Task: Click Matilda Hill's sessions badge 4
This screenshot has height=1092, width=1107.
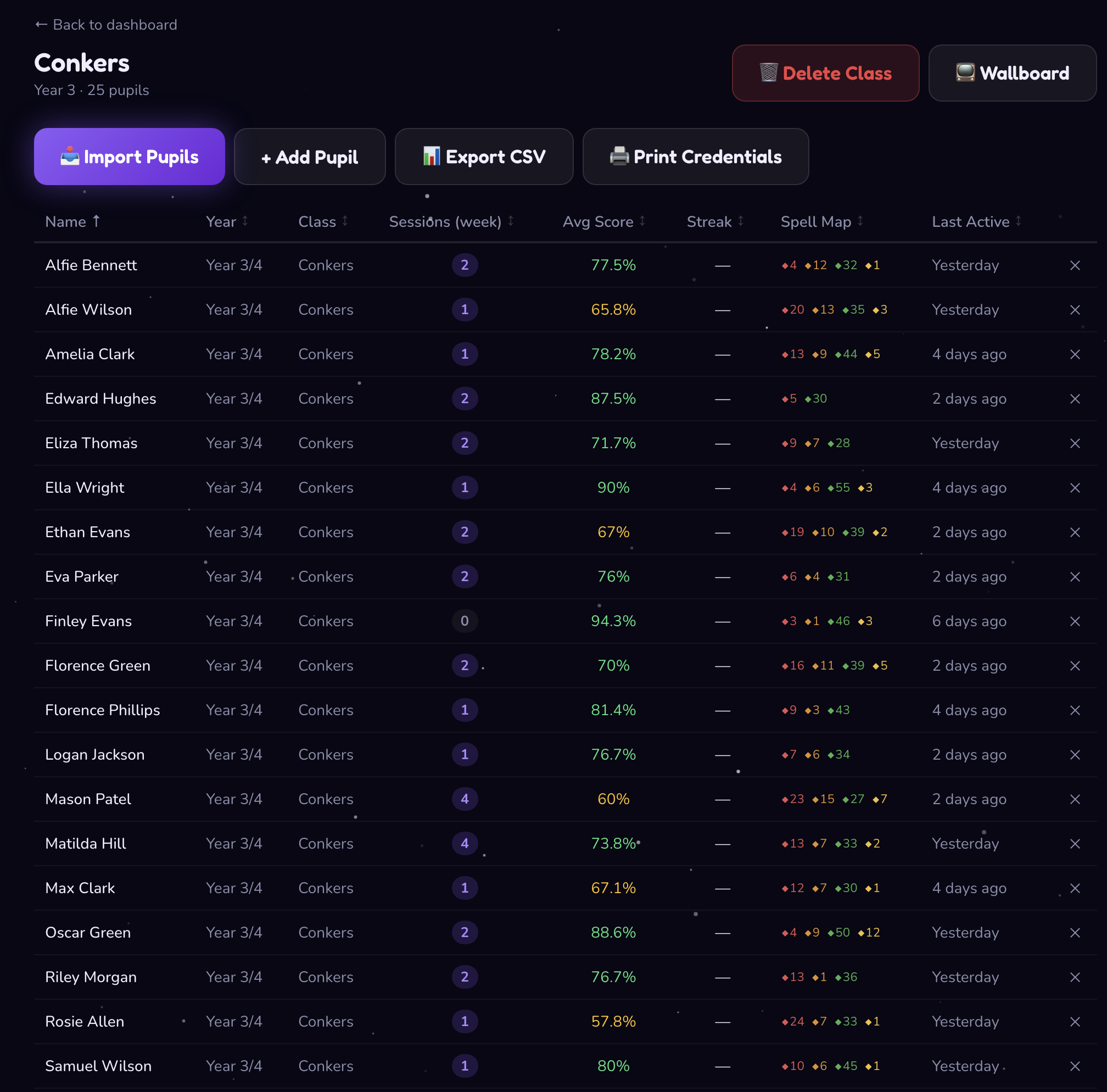Action: (465, 844)
